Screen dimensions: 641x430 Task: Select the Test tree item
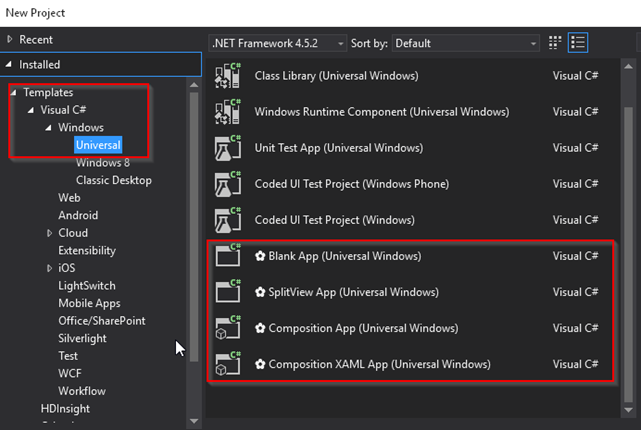click(x=68, y=356)
